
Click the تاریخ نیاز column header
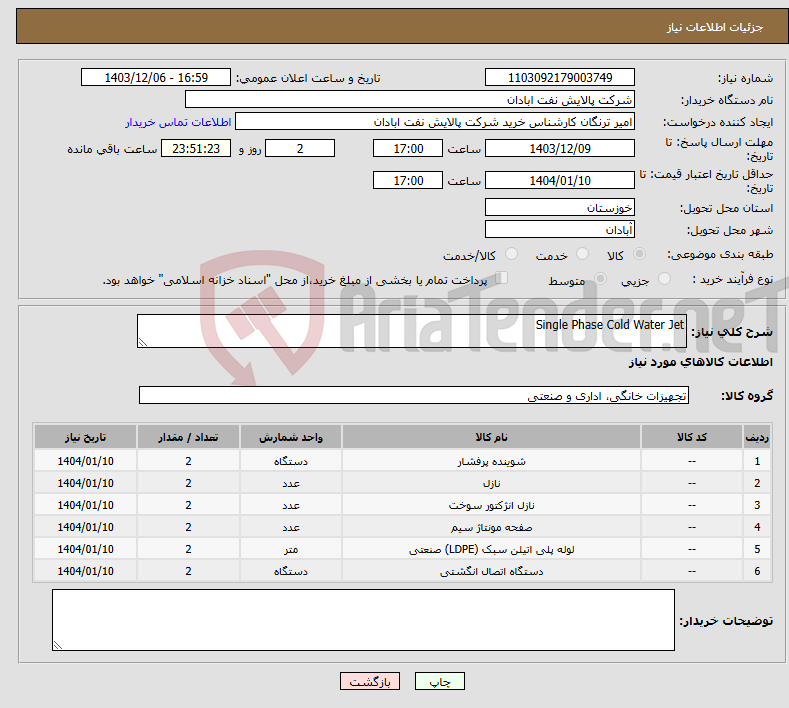(x=86, y=437)
